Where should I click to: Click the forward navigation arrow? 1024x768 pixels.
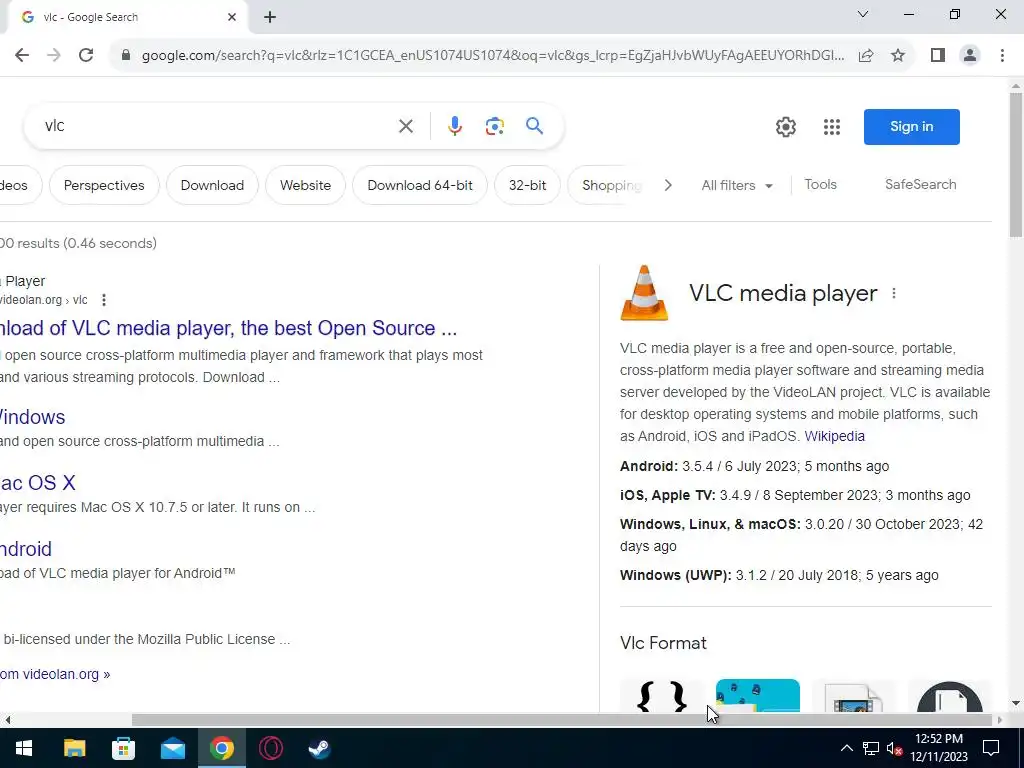[54, 55]
